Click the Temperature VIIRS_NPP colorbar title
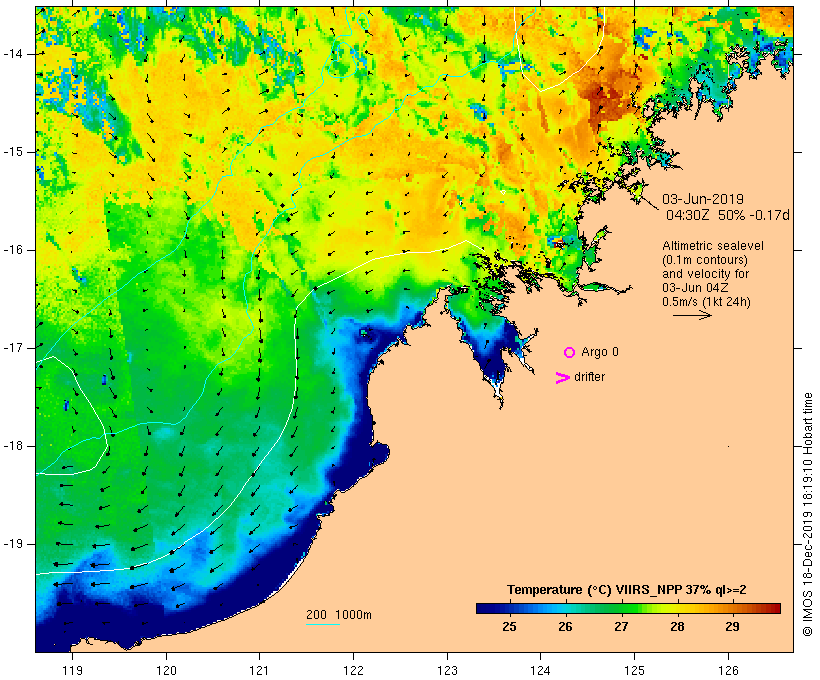820x680 pixels. point(627,590)
